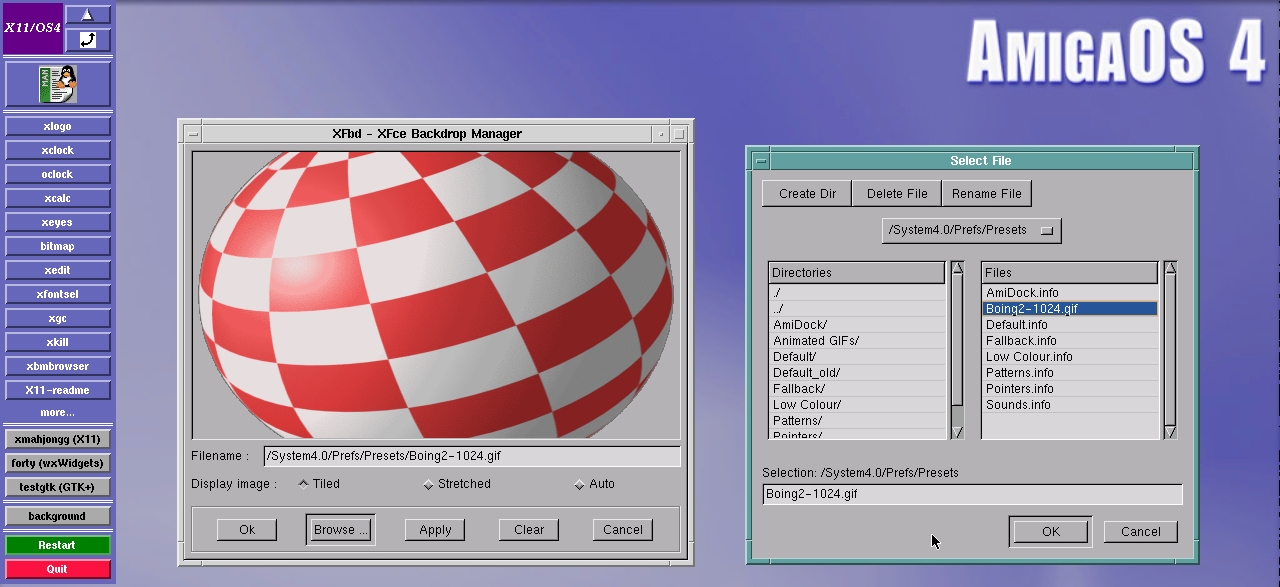Viewport: 1280px width, 587px height.
Task: Select AmiDock.info in Files list
Action: tap(1070, 293)
